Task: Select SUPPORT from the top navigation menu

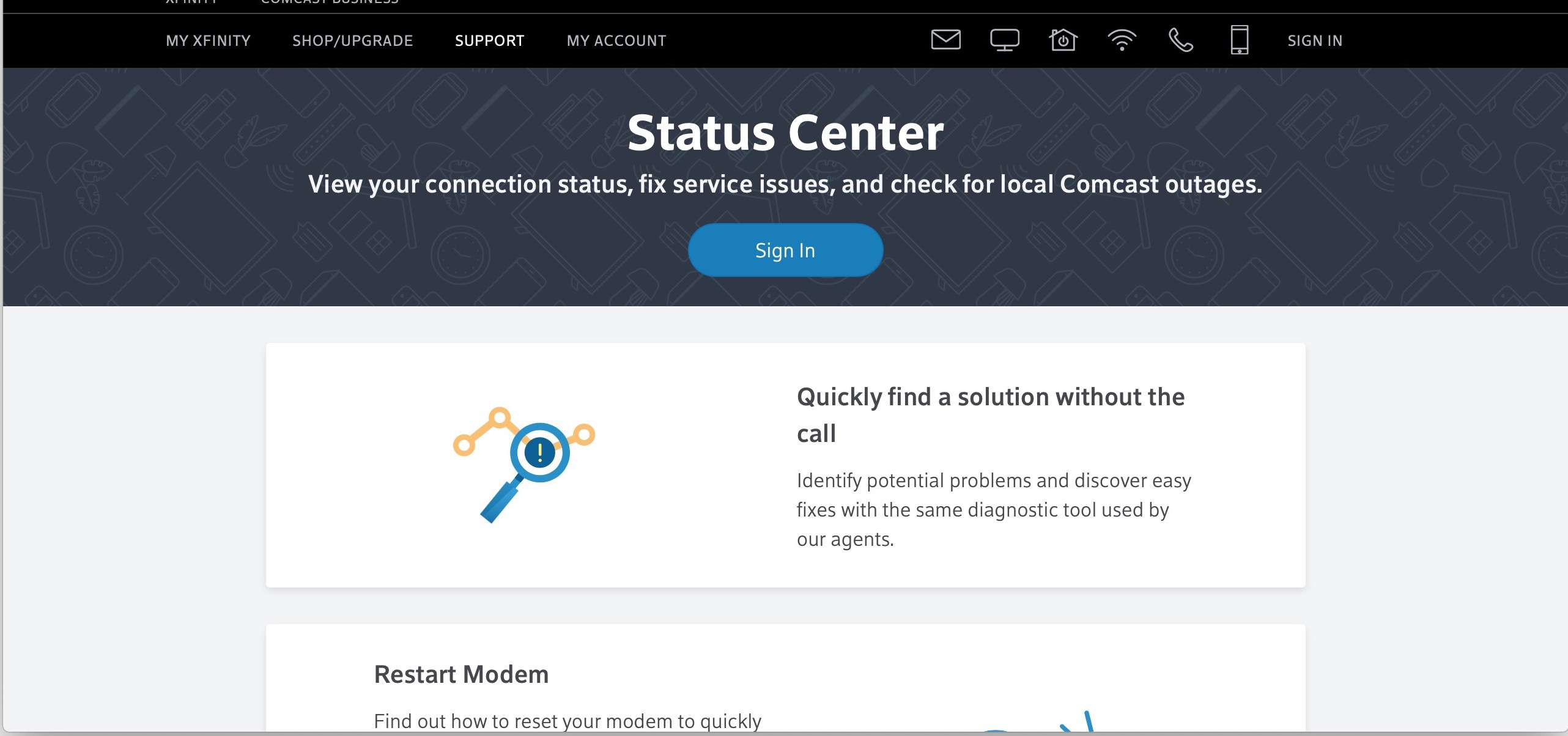Action: click(489, 40)
